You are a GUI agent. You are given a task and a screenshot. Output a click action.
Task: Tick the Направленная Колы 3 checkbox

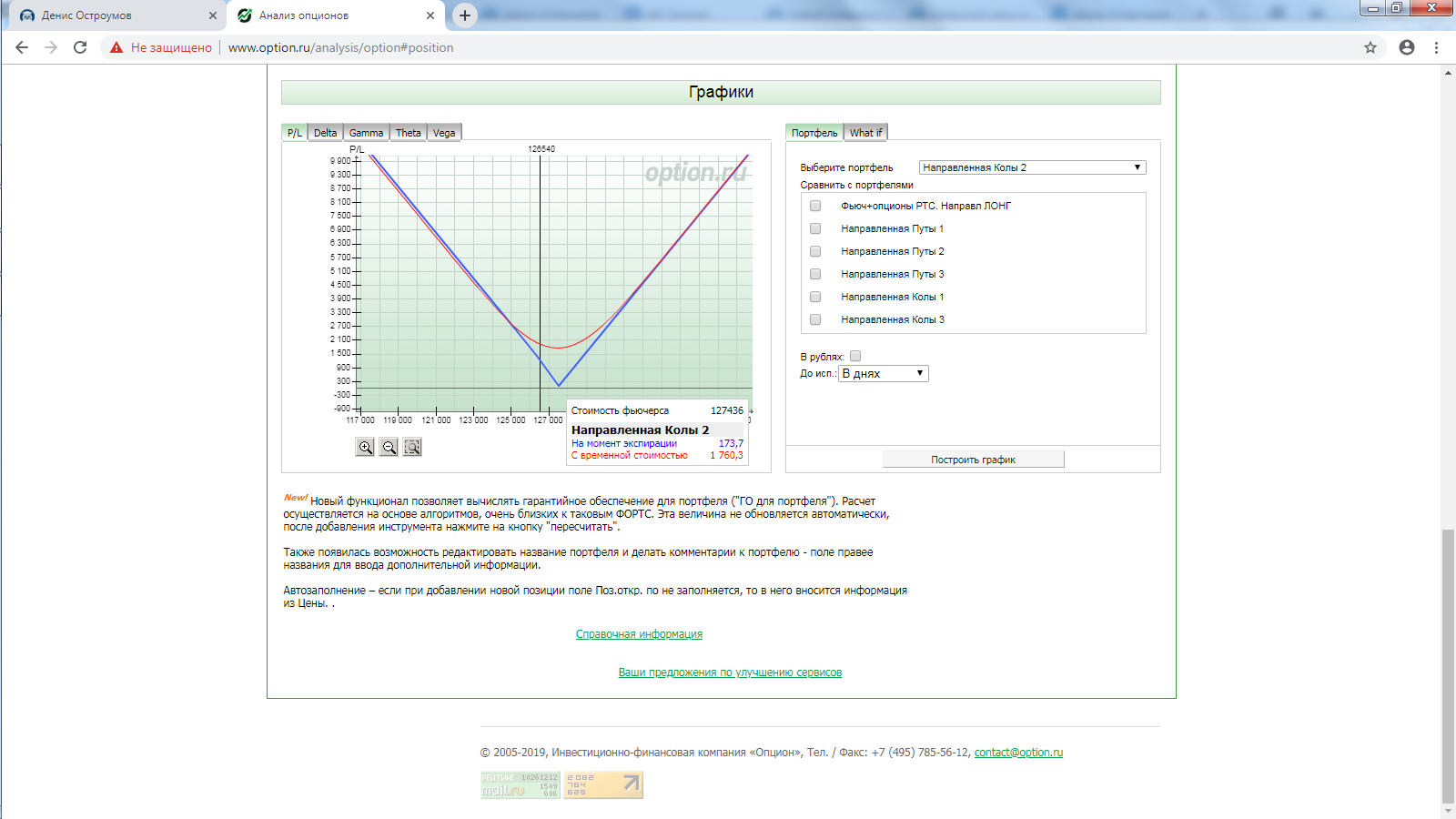815,319
